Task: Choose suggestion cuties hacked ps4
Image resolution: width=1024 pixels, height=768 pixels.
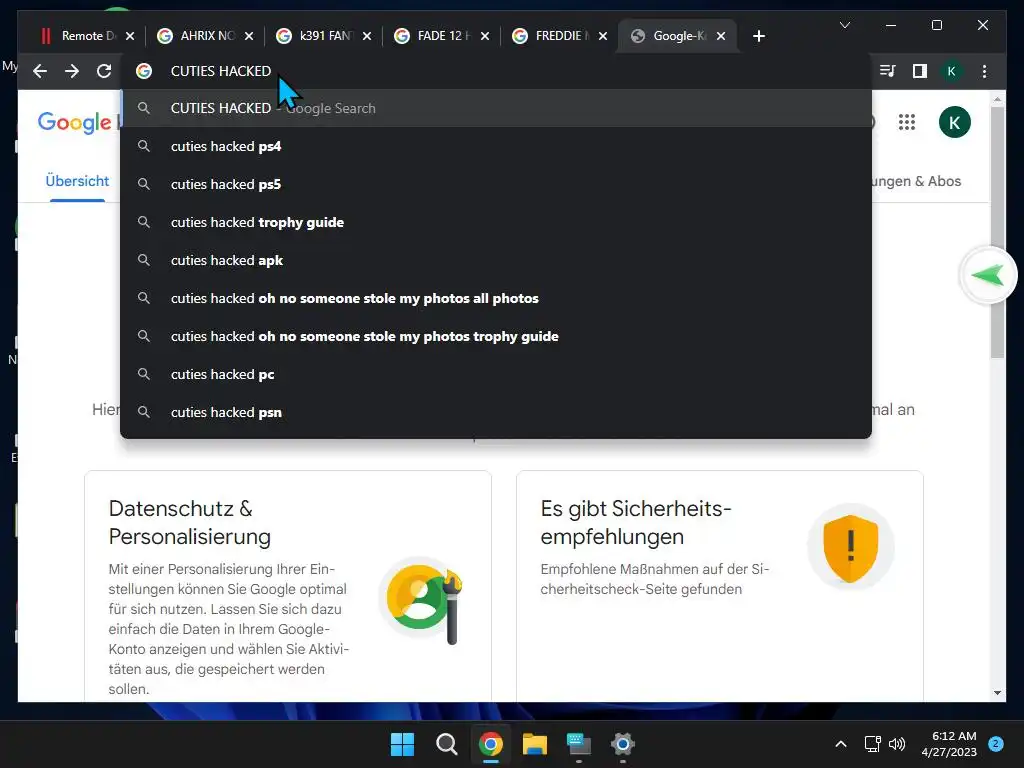Action: [x=496, y=146]
